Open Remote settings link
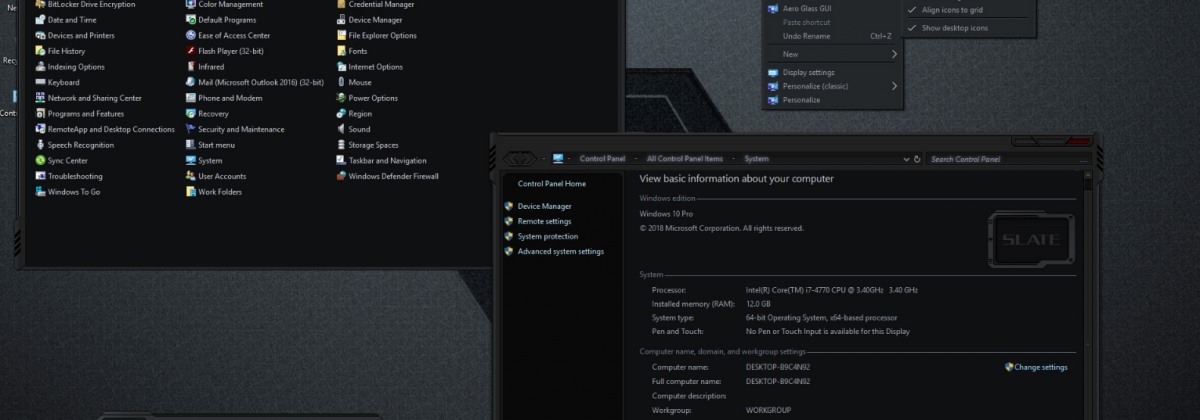This screenshot has width=1200, height=420. point(544,221)
